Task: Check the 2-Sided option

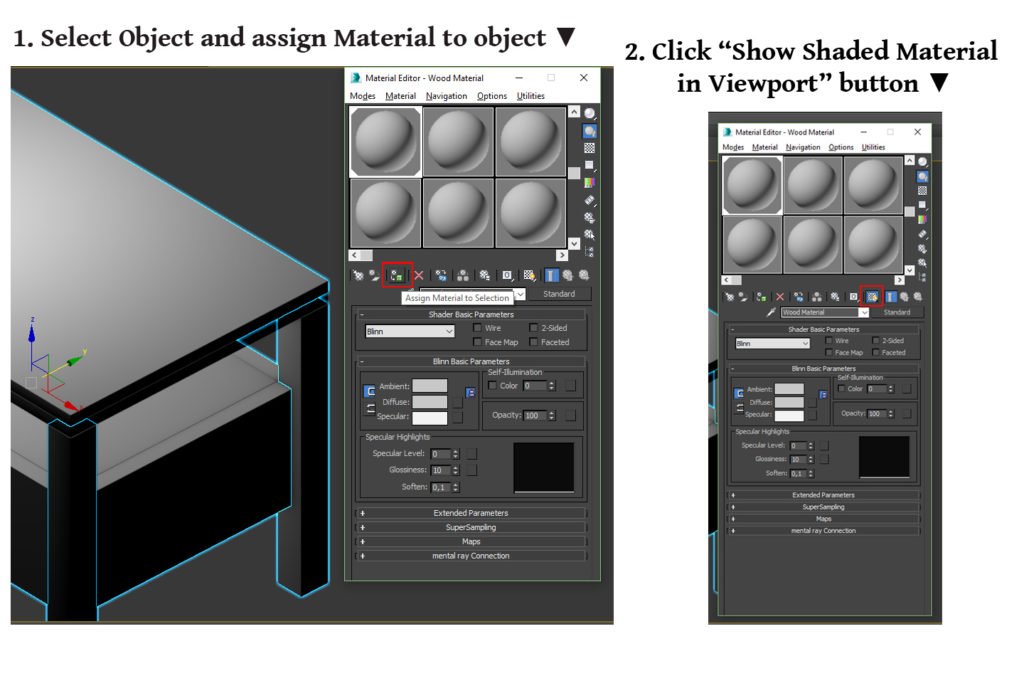Action: [534, 328]
